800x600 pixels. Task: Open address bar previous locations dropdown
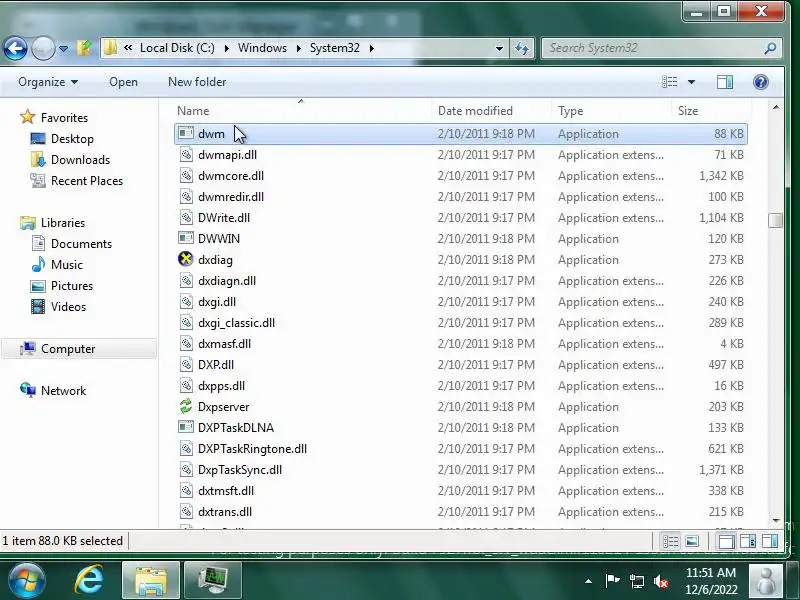point(499,48)
